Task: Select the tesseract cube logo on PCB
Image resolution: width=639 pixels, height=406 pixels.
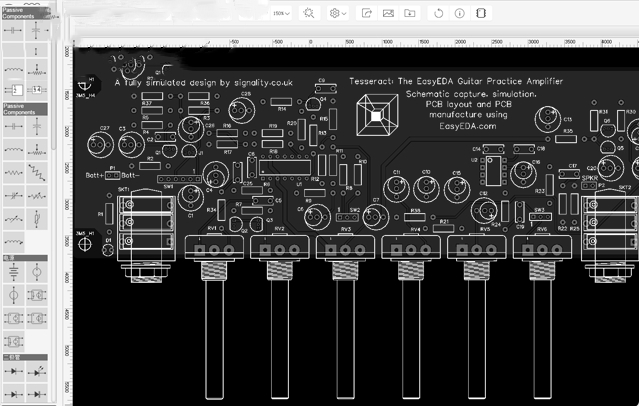Action: click(377, 115)
